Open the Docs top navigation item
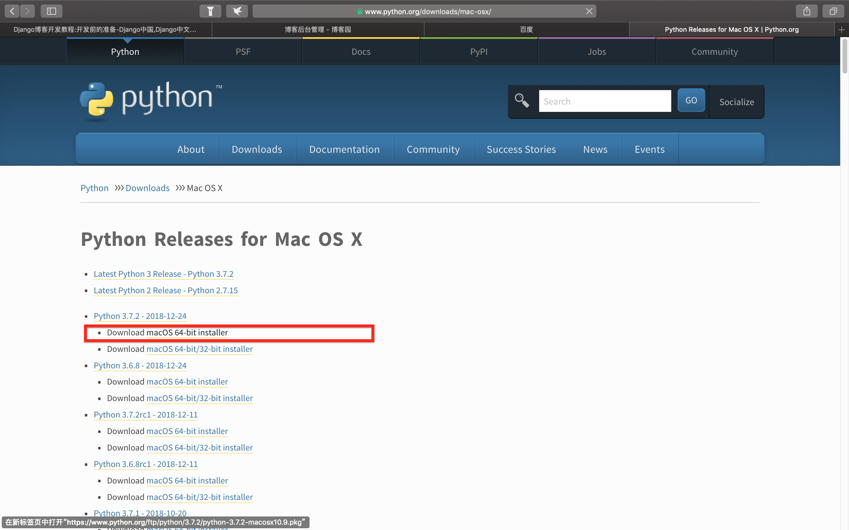 361,51
